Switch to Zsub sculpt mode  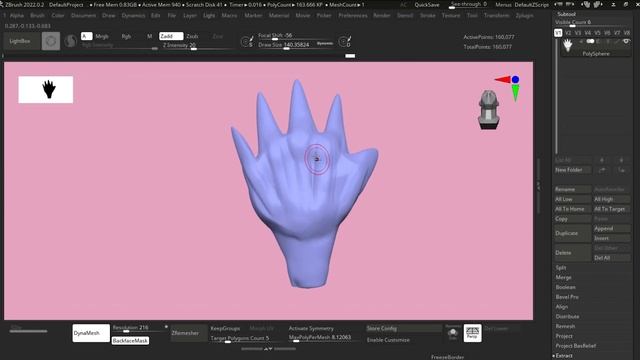click(x=192, y=36)
